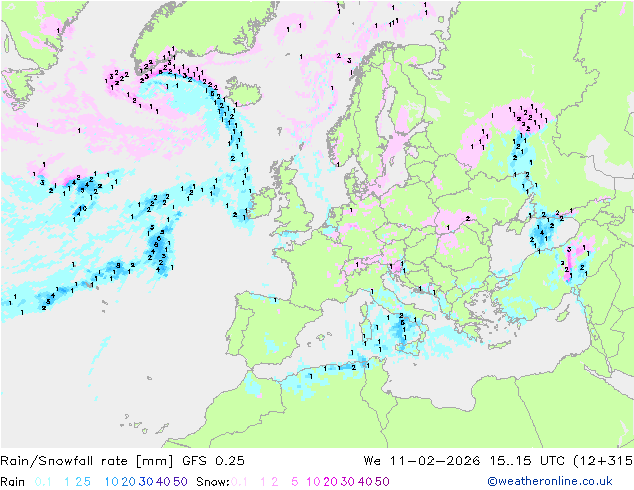Click the "15..15 UTC" time text

point(527,461)
